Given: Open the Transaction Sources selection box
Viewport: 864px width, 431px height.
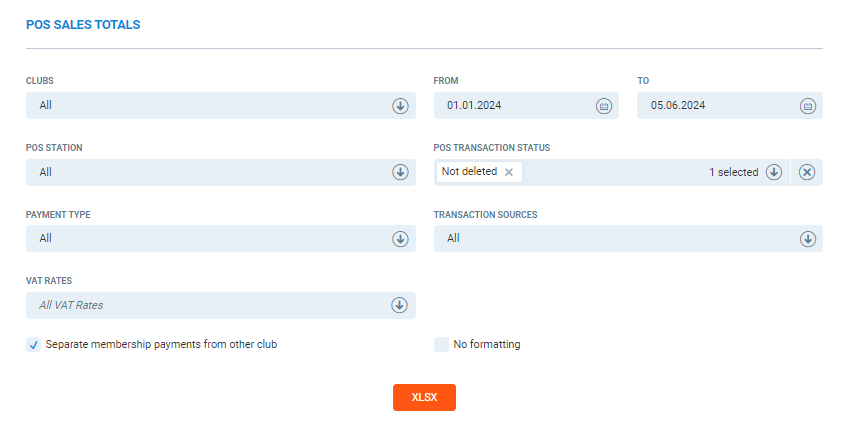Looking at the screenshot, I should [610, 239].
